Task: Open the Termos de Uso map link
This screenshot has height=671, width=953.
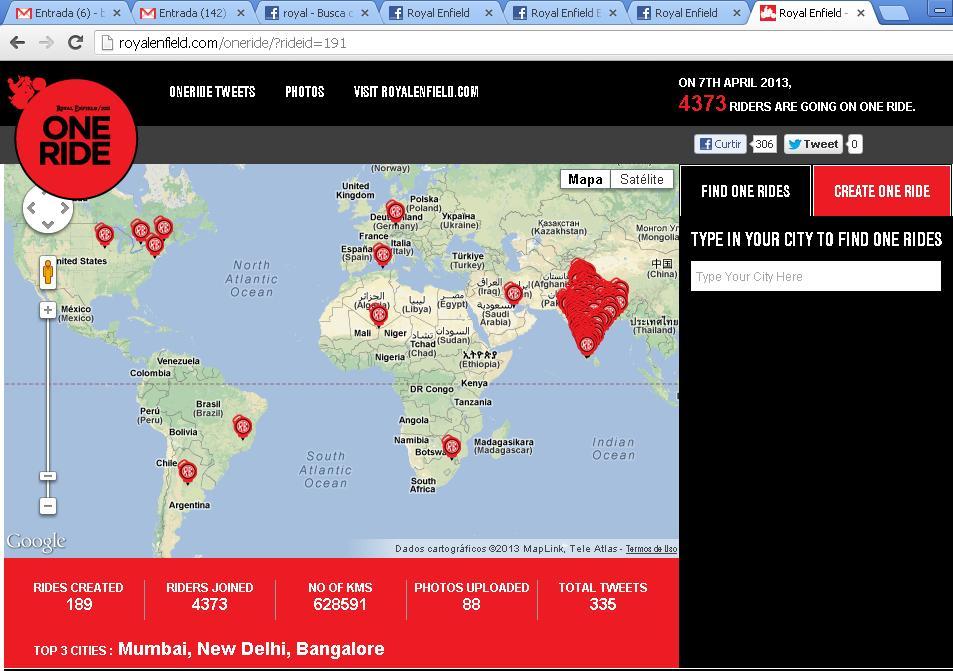Action: click(652, 549)
